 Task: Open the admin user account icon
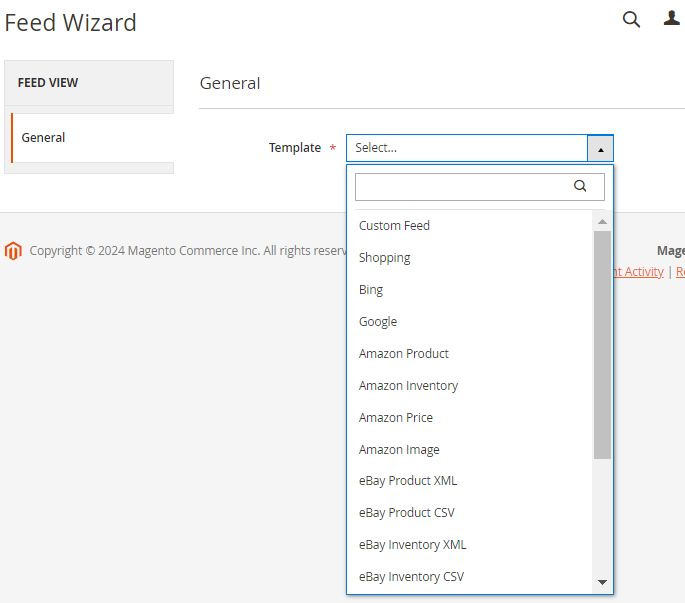[x=671, y=18]
